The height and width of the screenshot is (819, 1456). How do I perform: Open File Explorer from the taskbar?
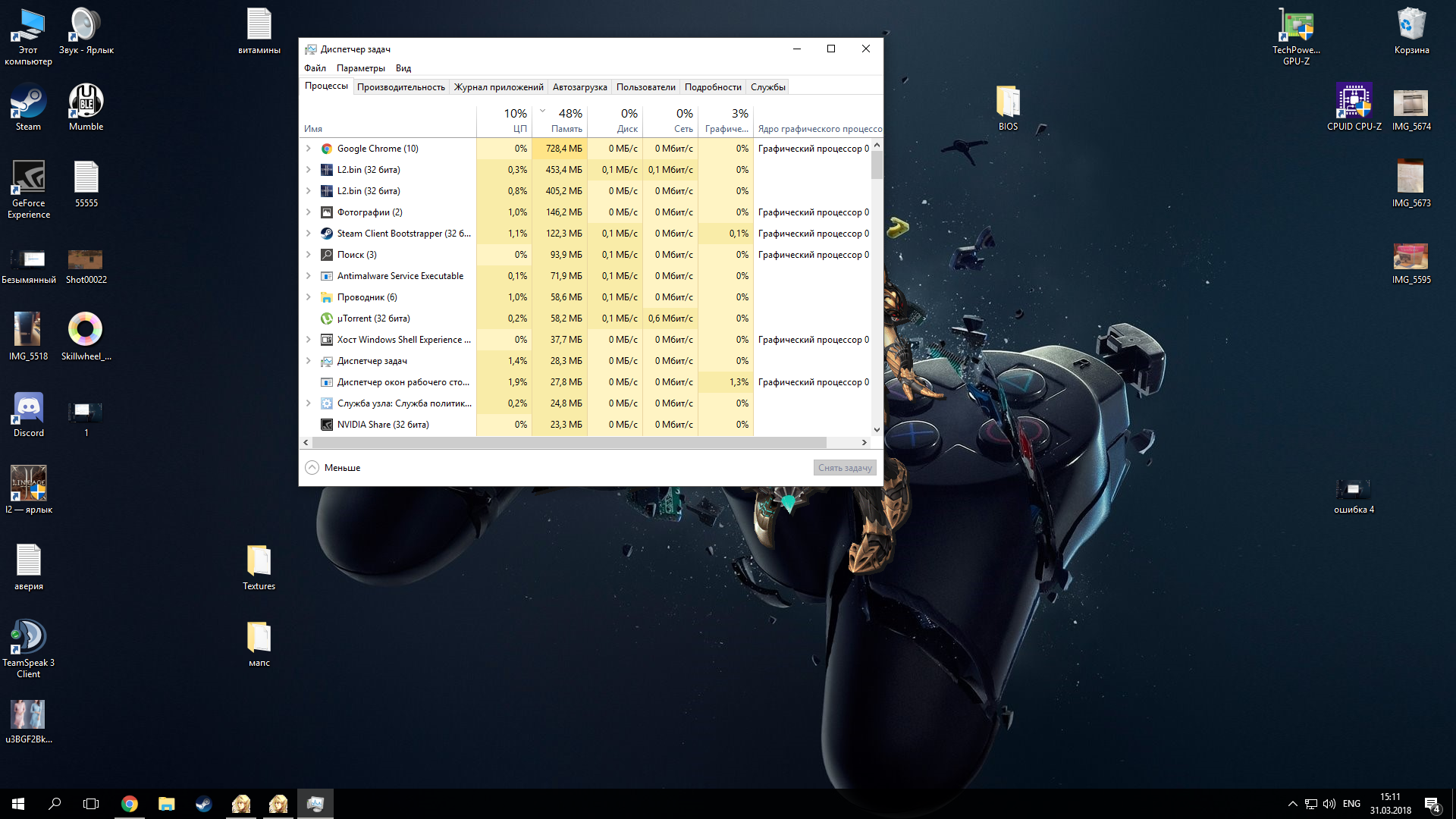point(167,804)
